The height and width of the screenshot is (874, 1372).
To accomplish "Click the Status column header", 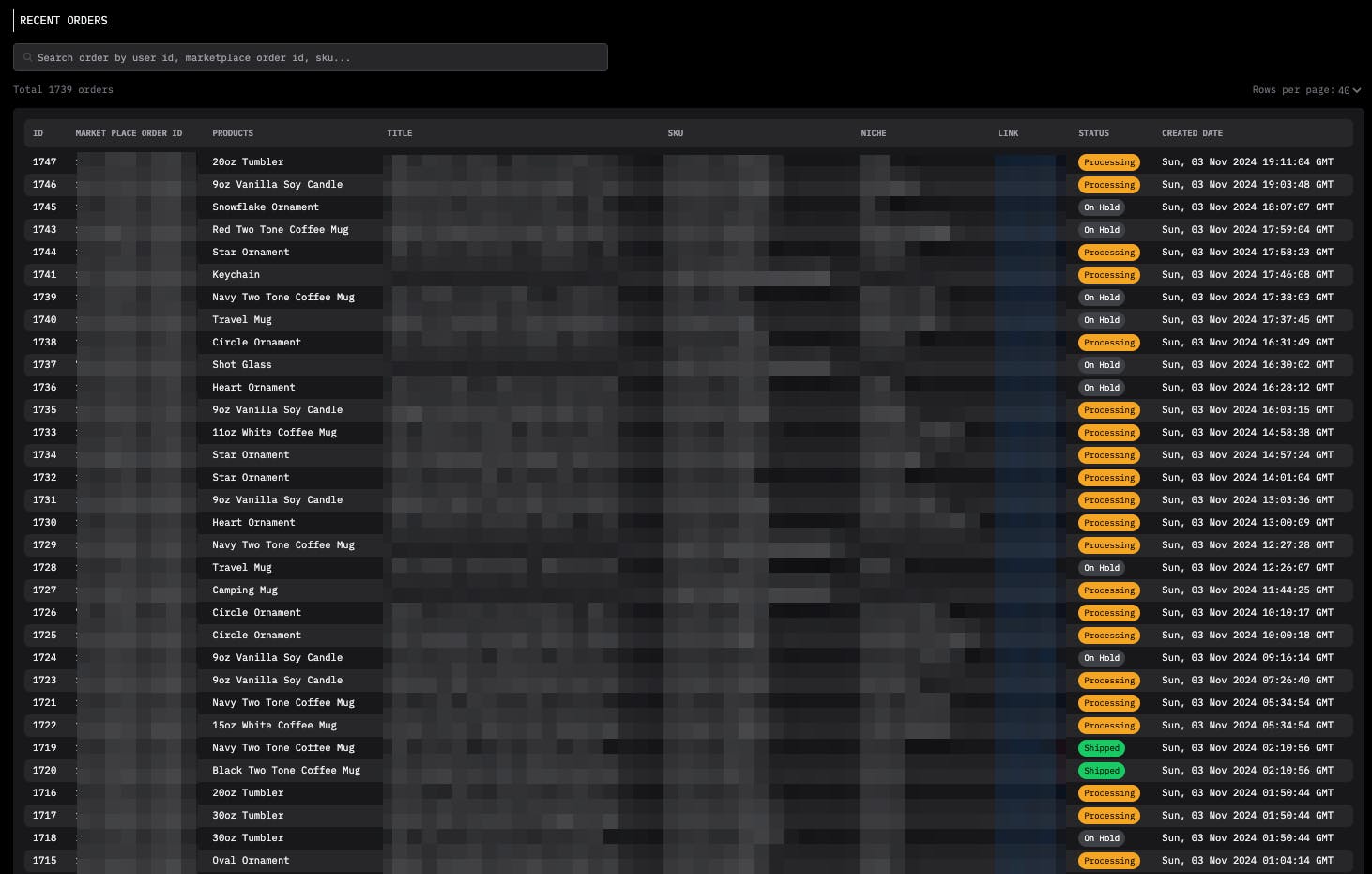I will [1093, 133].
